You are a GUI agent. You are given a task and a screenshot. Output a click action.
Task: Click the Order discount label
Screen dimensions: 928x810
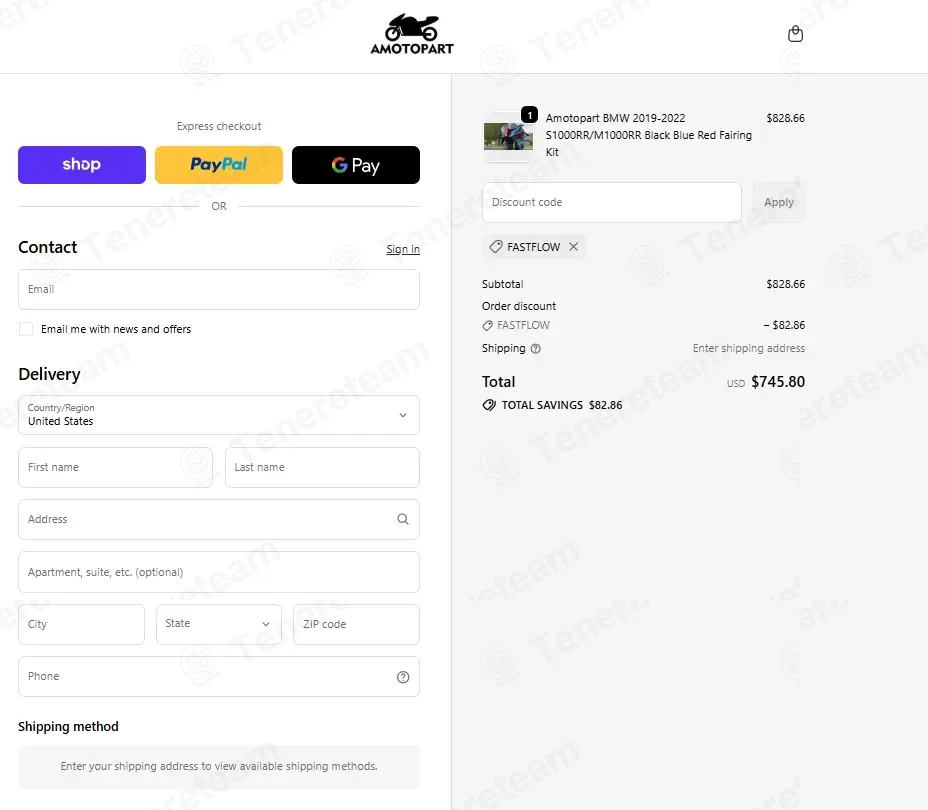[519, 306]
